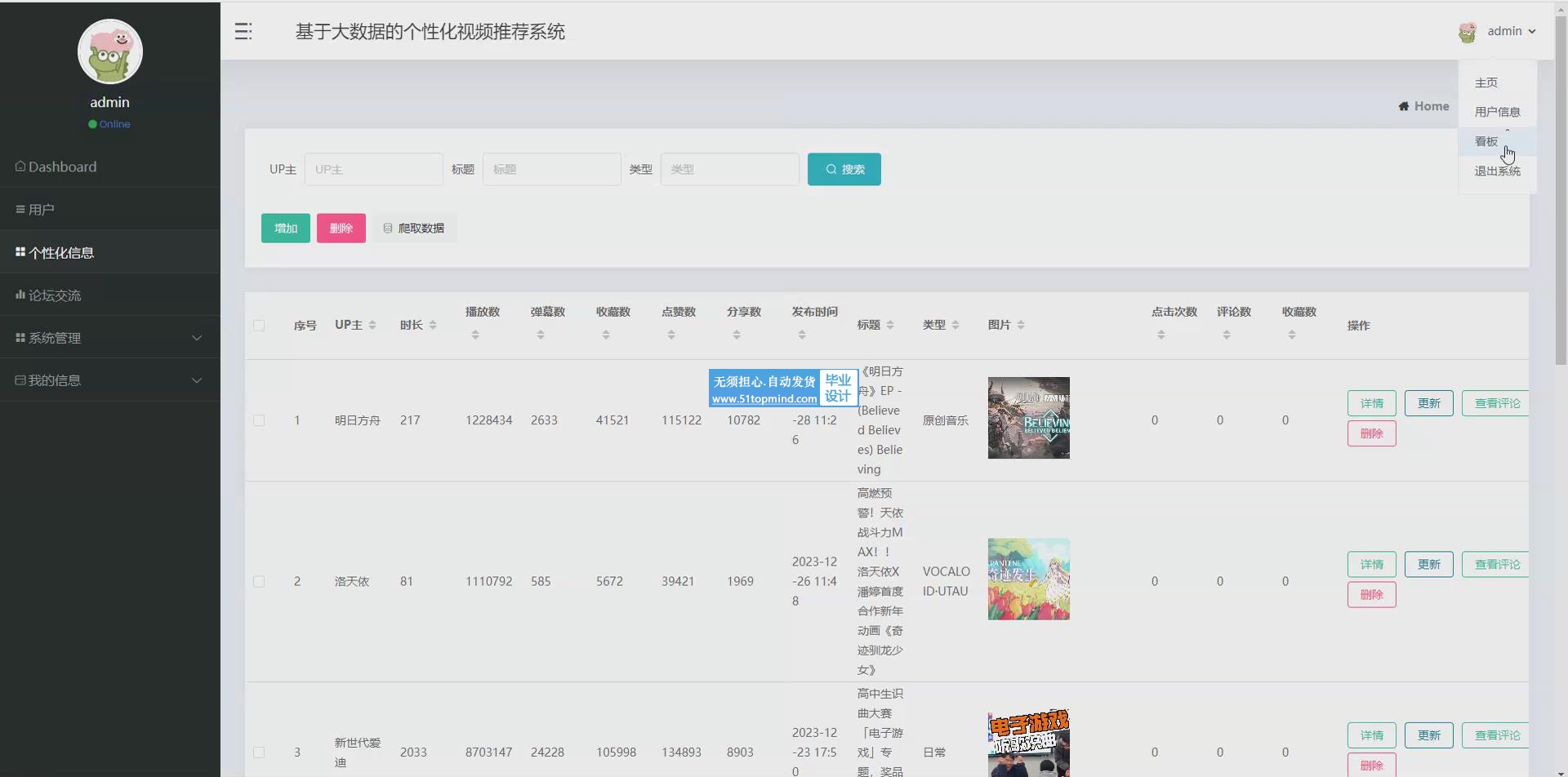1568x777 pixels.
Task: Expand the 系统管理 sidebar chevron
Action: (x=197, y=338)
